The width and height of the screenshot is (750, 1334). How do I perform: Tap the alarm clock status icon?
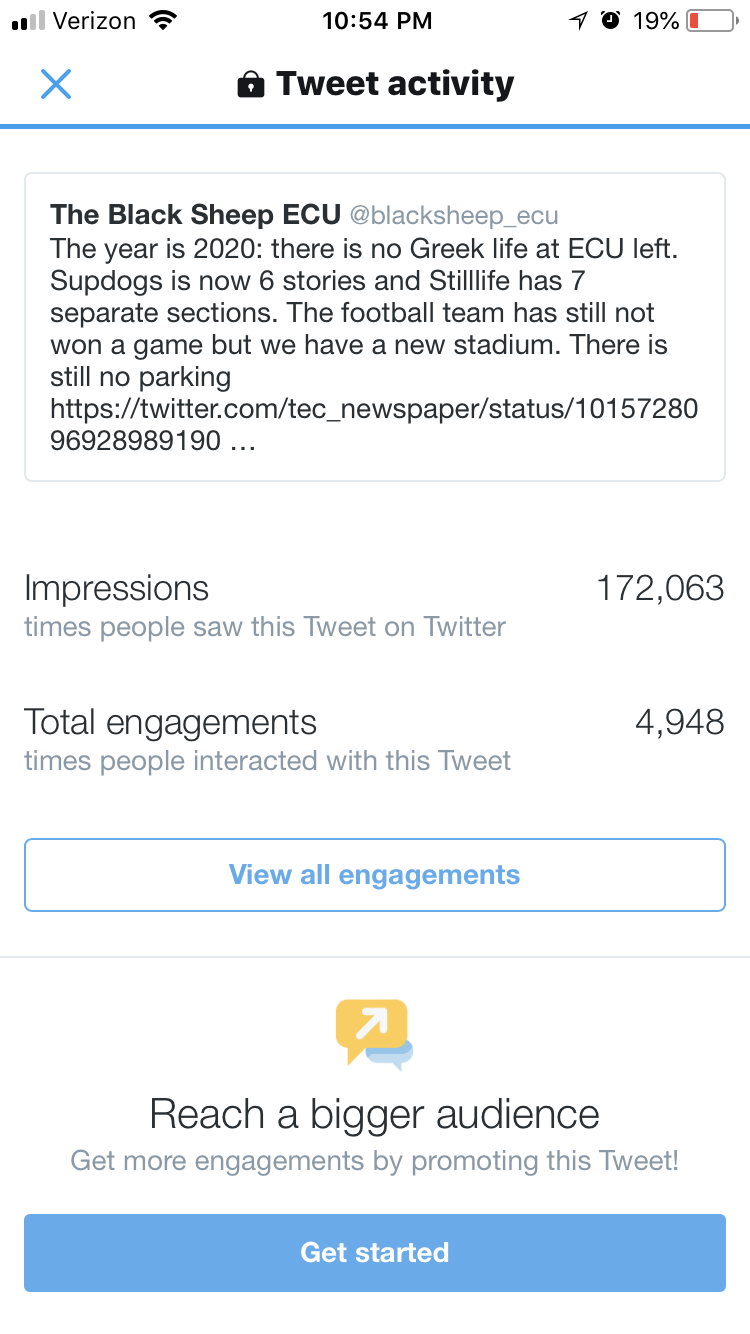click(x=610, y=21)
